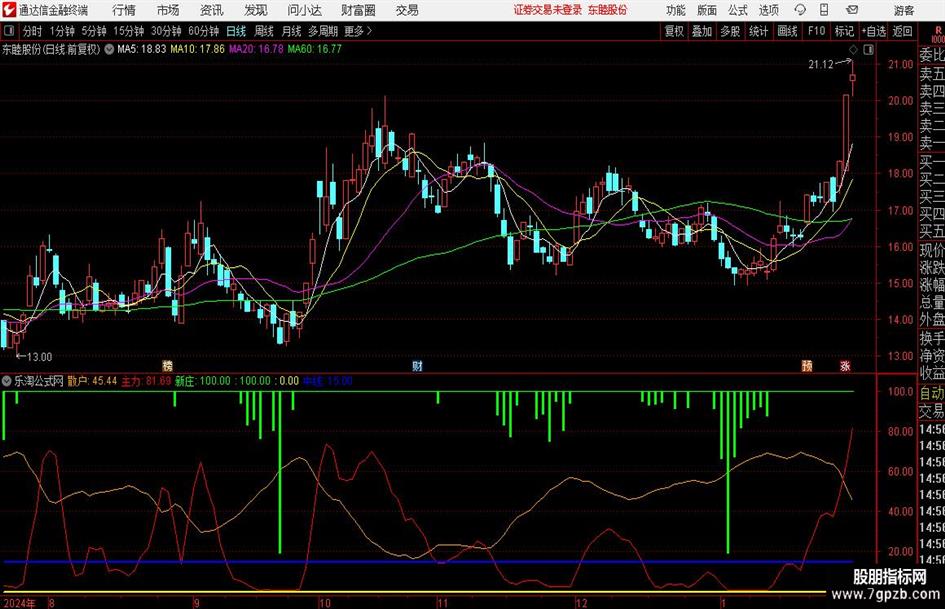Open the mobile phone icon in title bar

point(824,10)
